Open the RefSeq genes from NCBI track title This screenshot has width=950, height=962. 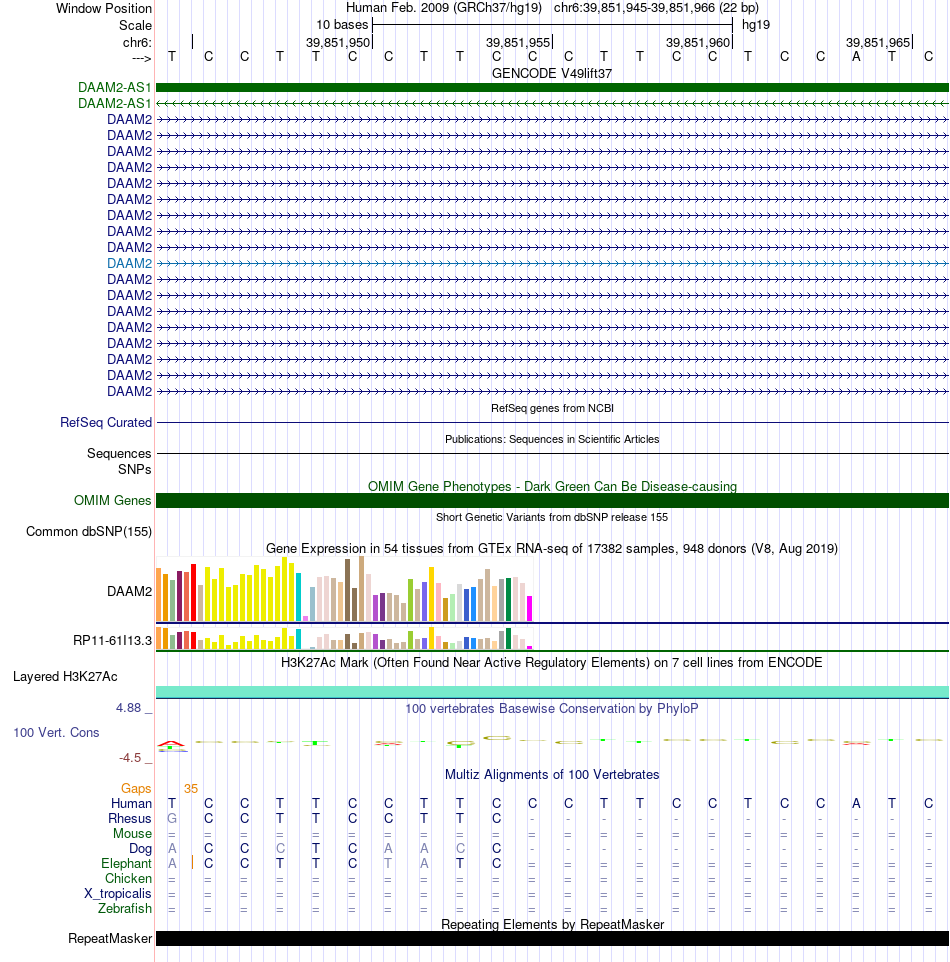552,408
